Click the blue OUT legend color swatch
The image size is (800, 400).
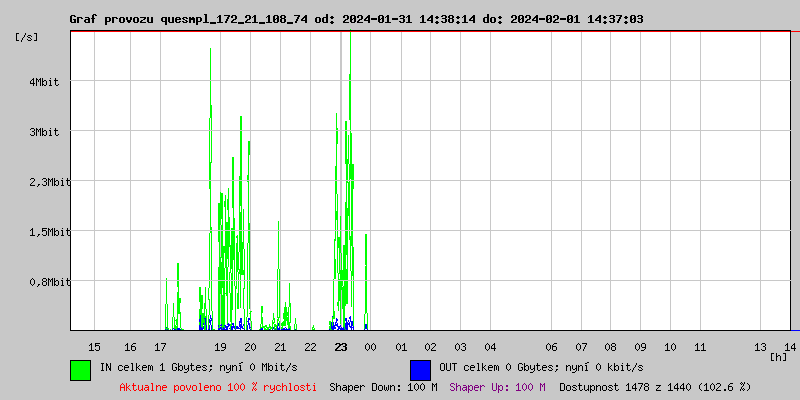(420, 369)
